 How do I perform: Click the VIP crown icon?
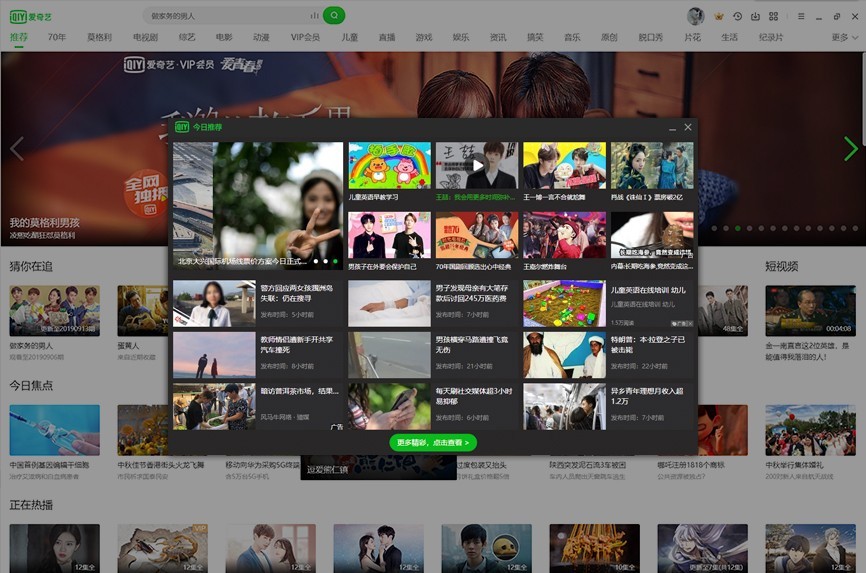(719, 16)
